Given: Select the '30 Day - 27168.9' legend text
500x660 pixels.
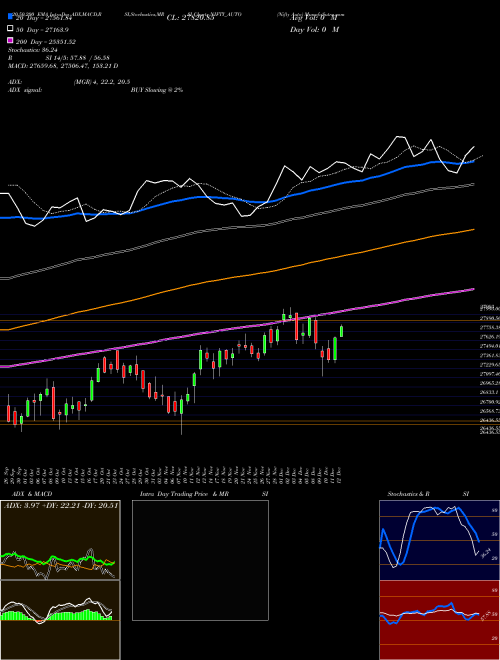Looking at the screenshot, I should 43,30.
